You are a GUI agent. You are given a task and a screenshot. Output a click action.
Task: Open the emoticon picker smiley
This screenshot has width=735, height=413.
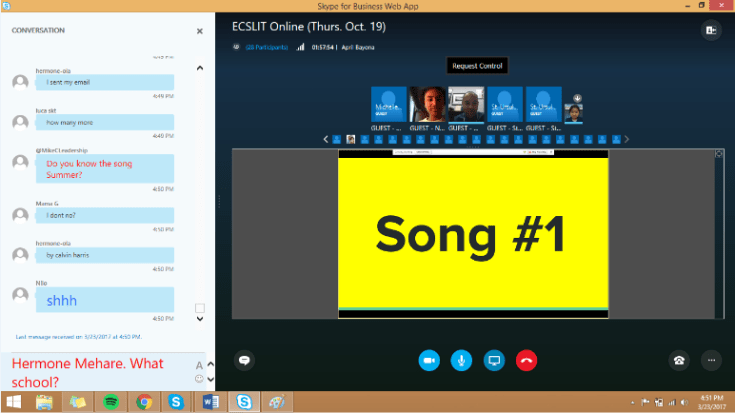pos(199,379)
